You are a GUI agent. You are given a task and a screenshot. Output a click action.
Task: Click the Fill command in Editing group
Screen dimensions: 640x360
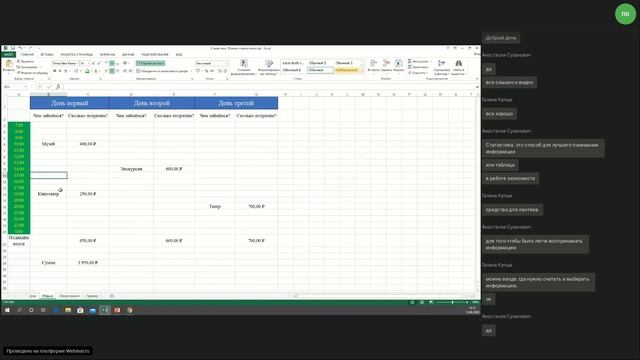click(x=419, y=67)
